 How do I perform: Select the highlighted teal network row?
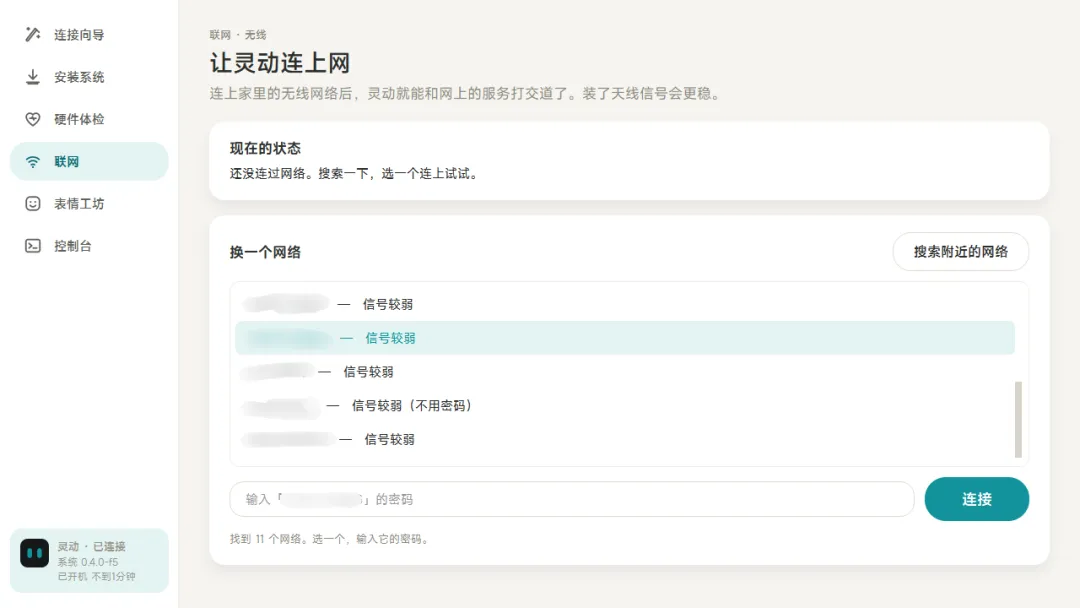[x=625, y=338]
